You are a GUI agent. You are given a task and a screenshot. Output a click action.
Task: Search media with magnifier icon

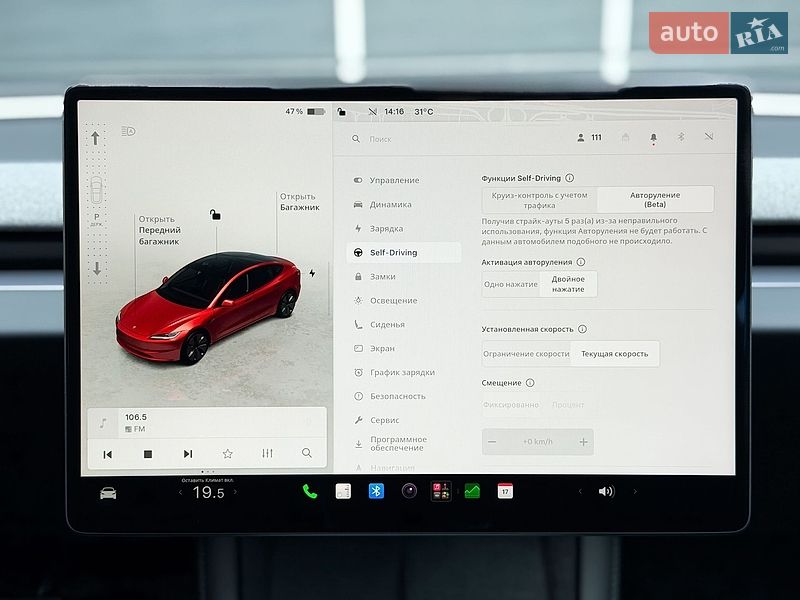coord(307,453)
